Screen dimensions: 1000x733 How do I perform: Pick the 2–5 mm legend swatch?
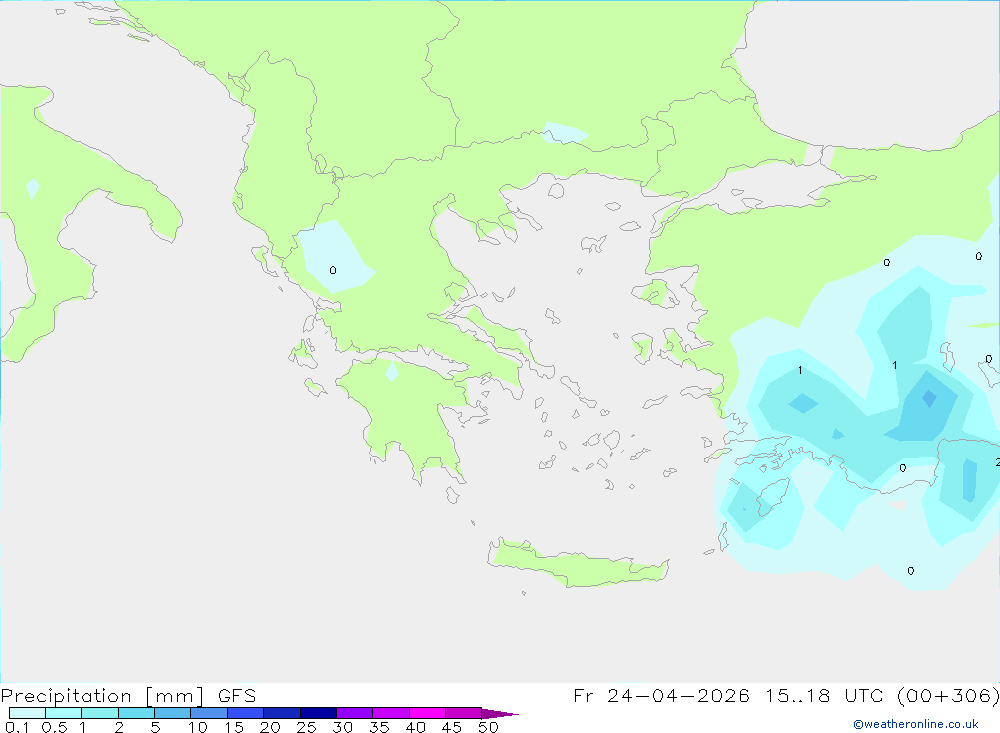pos(136,713)
